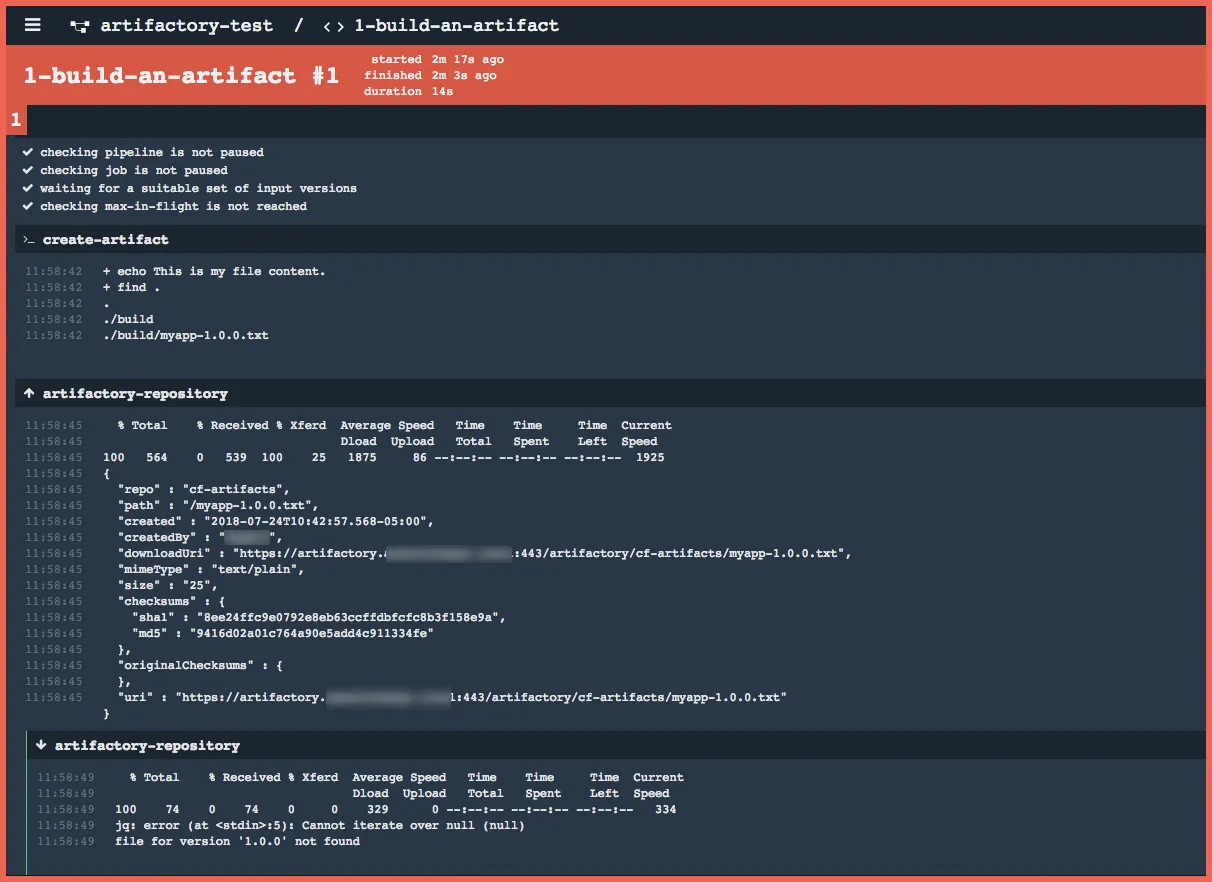Click the '+ find .' log line
1212x882 pixels.
(131, 288)
